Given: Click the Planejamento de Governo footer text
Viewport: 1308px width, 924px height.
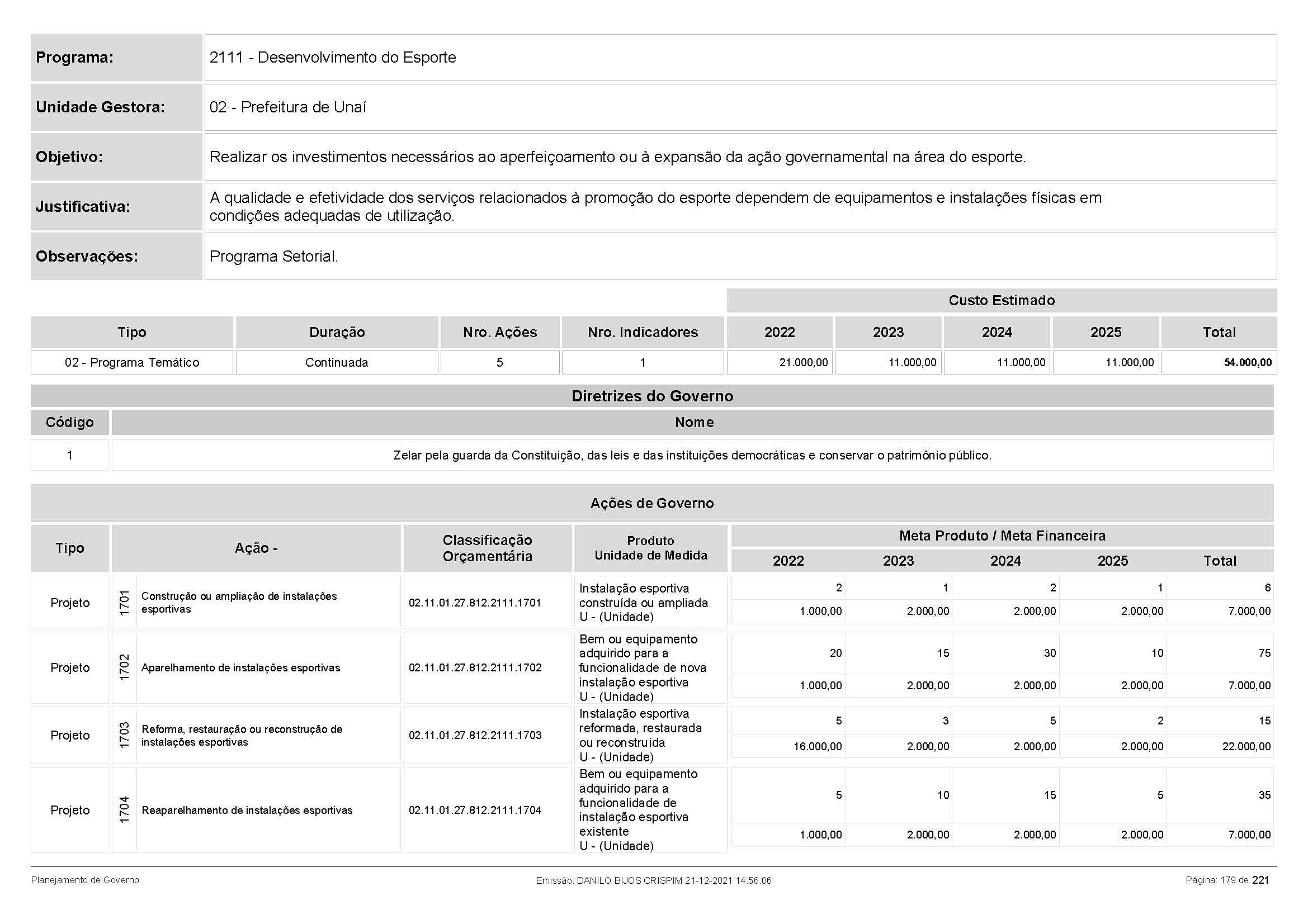Looking at the screenshot, I should click(x=85, y=880).
